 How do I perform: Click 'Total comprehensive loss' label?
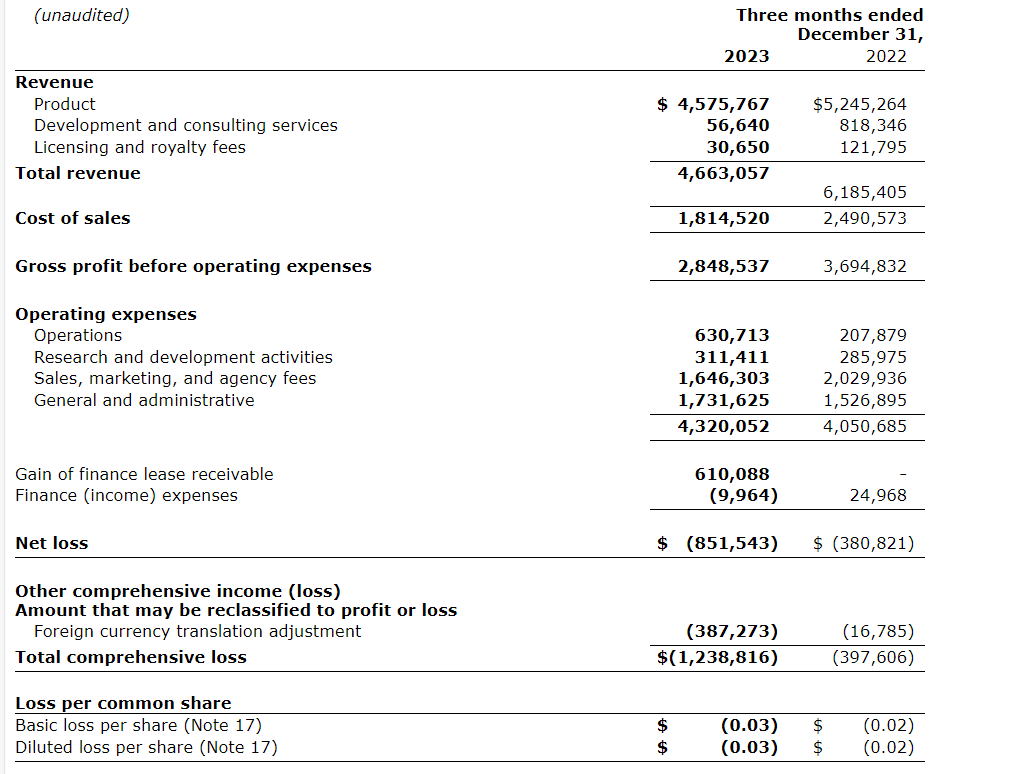click(131, 658)
